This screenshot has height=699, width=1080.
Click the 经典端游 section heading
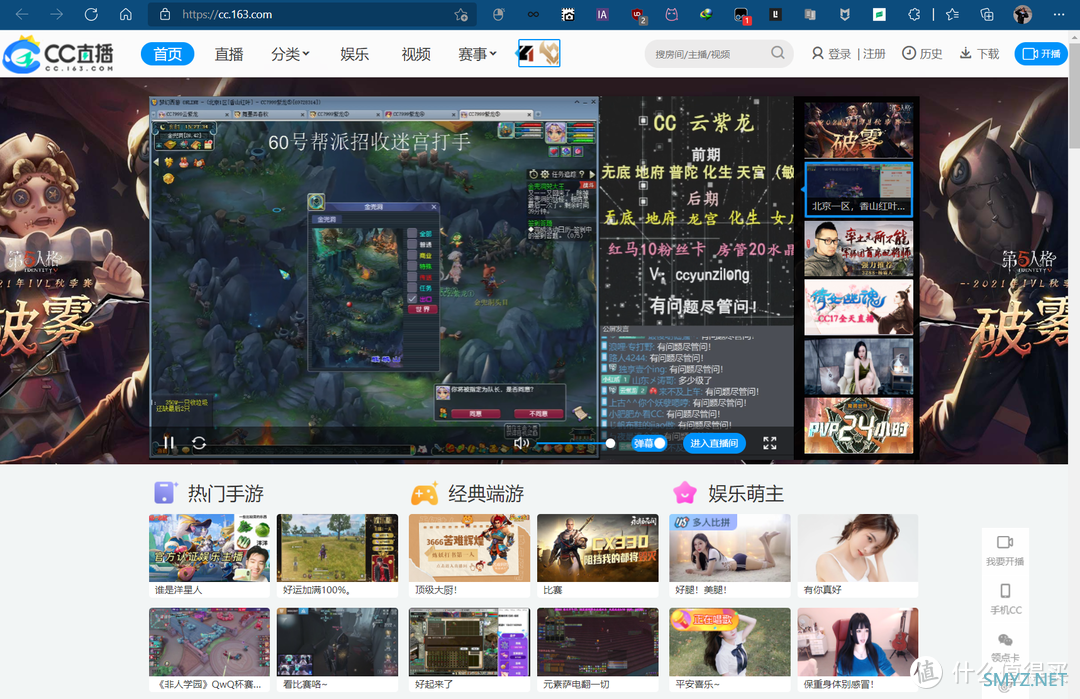(x=486, y=494)
